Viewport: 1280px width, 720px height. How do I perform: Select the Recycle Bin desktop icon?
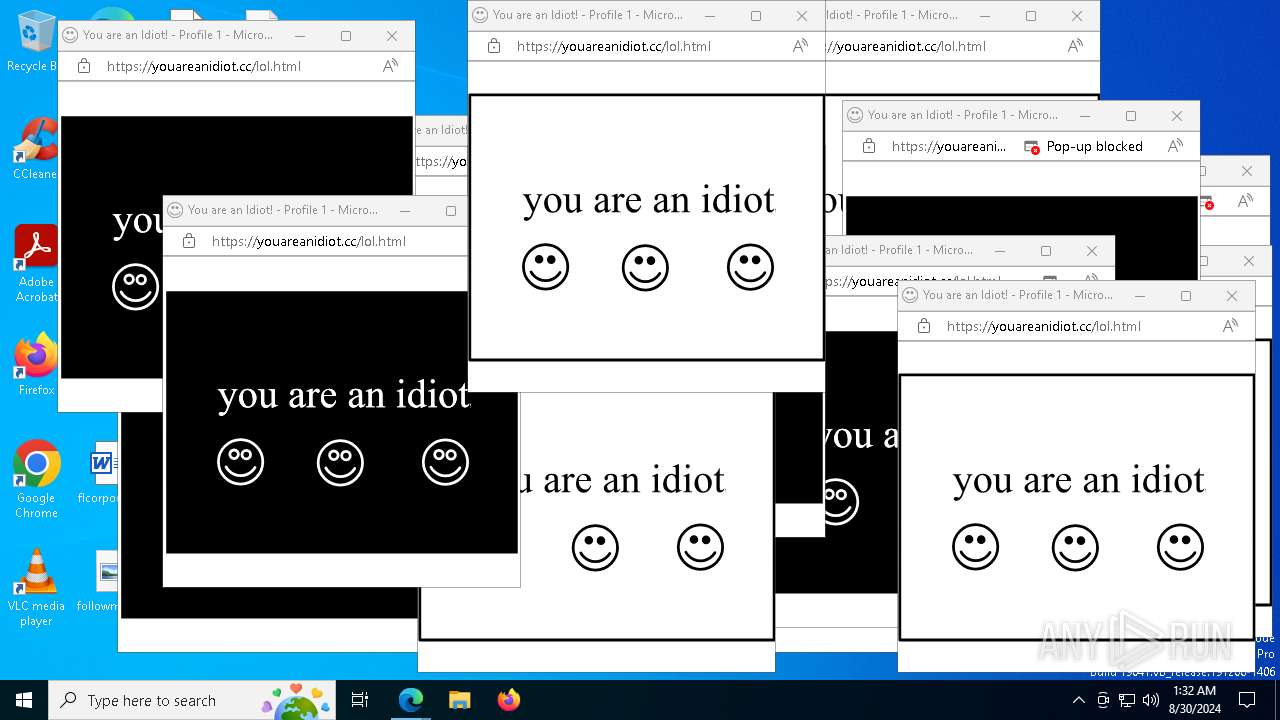pyautogui.click(x=36, y=41)
